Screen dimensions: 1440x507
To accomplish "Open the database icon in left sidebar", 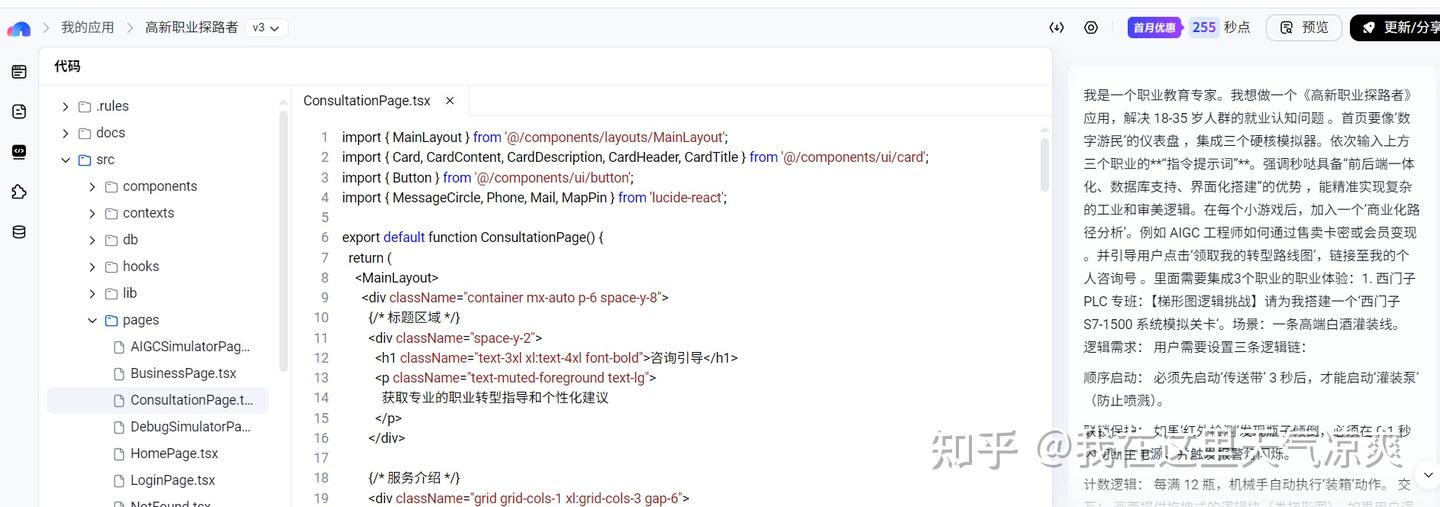I will tap(19, 232).
